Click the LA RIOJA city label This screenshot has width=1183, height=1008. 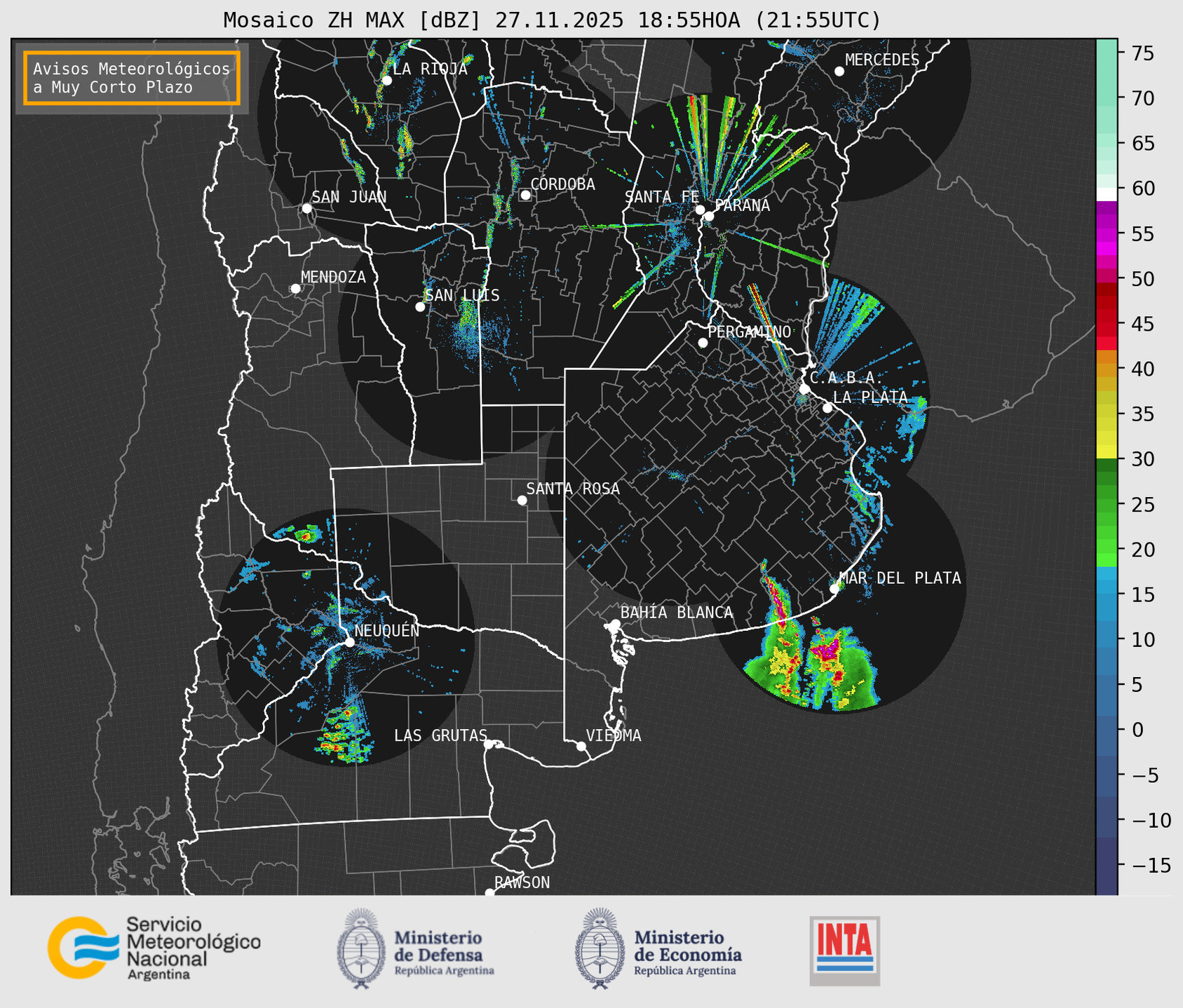[x=429, y=69]
